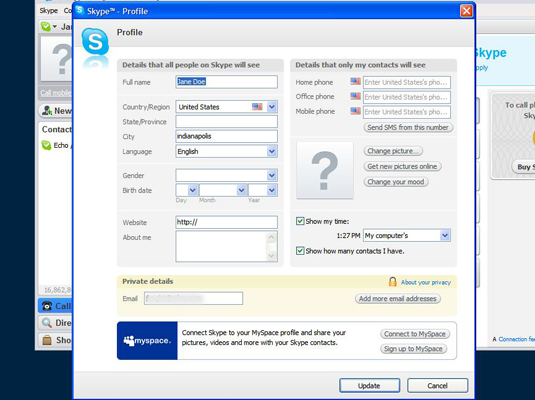The width and height of the screenshot is (535, 400).
Task: Toggle the Show my time checkbox
Action: tap(300, 221)
